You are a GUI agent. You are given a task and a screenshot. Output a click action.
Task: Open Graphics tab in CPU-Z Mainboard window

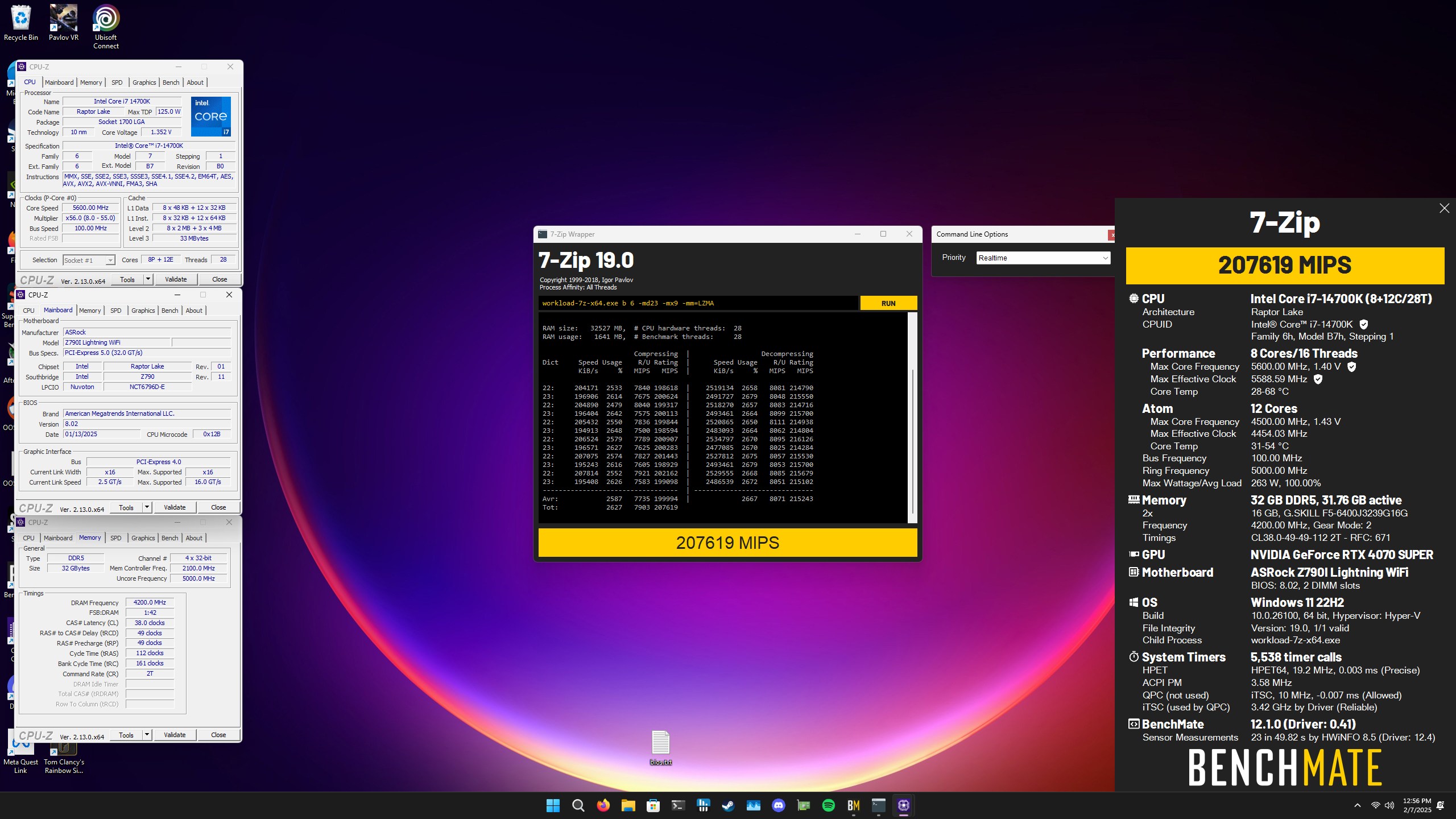tap(143, 311)
